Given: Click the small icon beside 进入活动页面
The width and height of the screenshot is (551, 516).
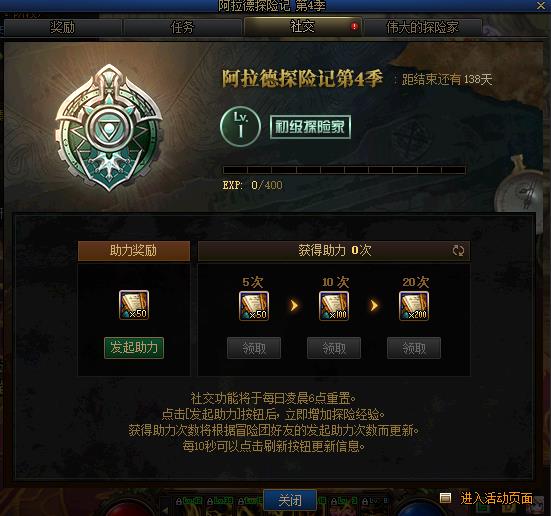Looking at the screenshot, I should click(x=446, y=498).
